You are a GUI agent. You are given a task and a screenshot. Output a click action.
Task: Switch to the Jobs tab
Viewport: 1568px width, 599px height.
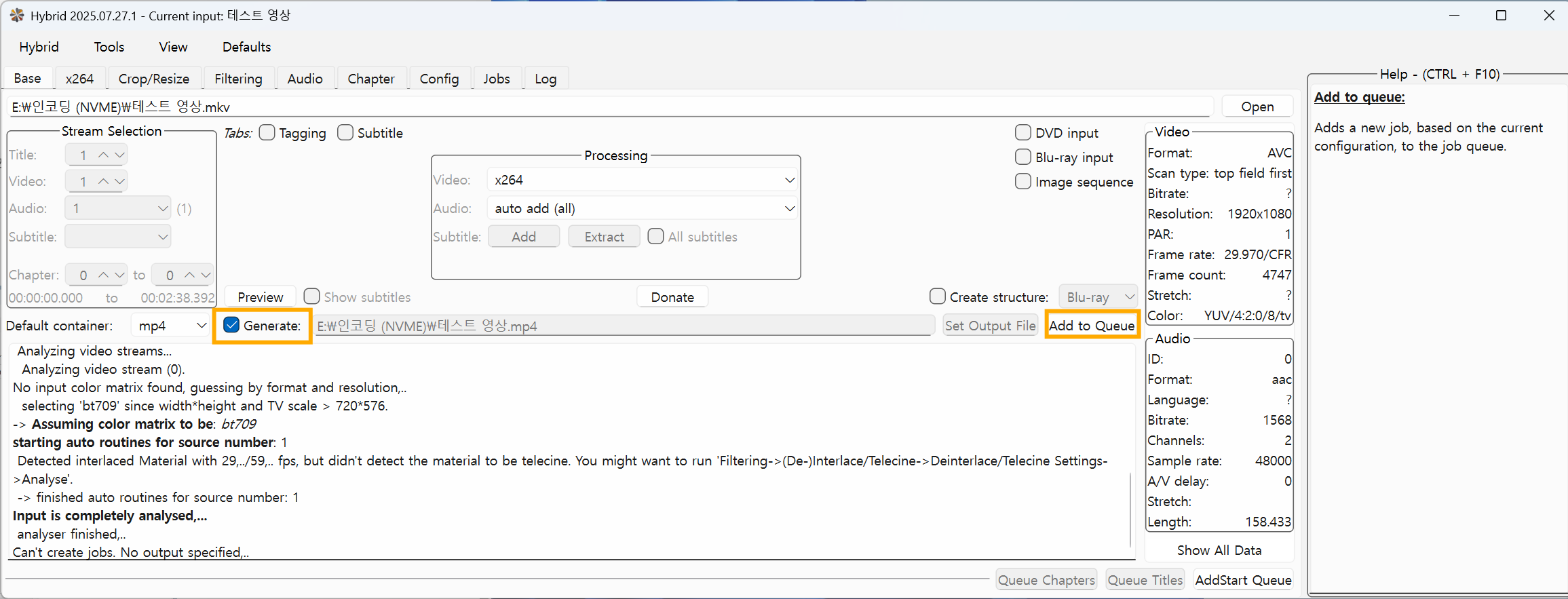tap(497, 79)
